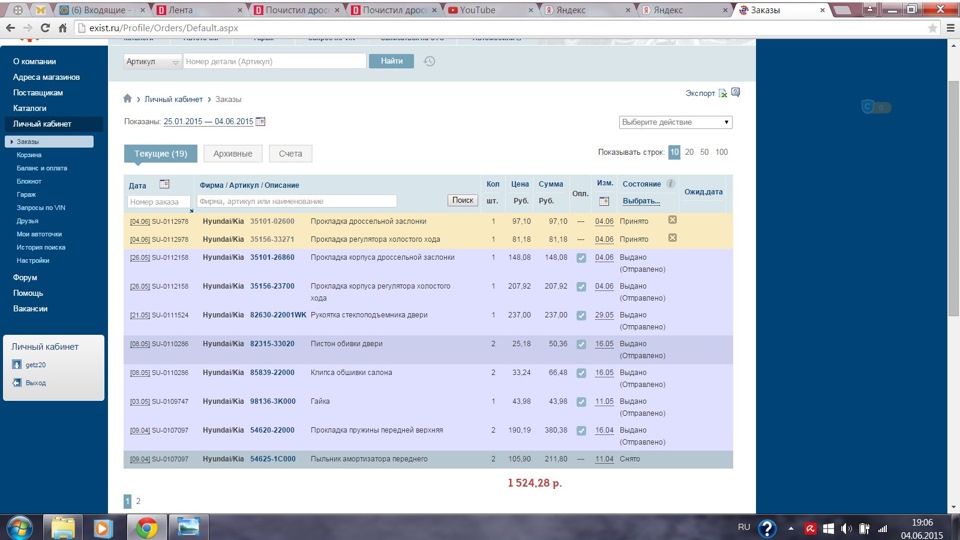Click the Выход logout icon
Image resolution: width=960 pixels, height=540 pixels.
tap(17, 382)
